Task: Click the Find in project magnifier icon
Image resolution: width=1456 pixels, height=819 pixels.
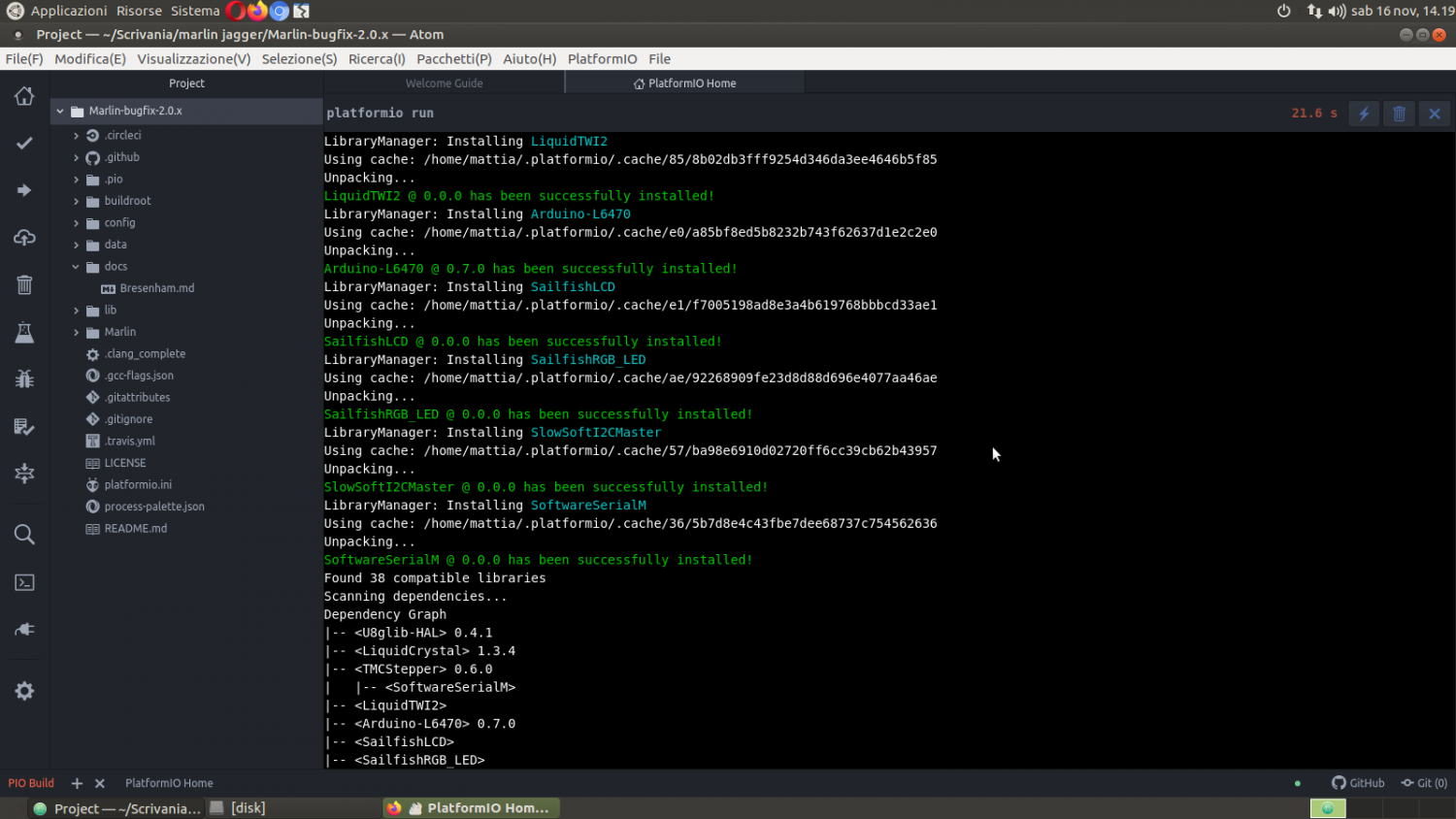Action: click(24, 535)
